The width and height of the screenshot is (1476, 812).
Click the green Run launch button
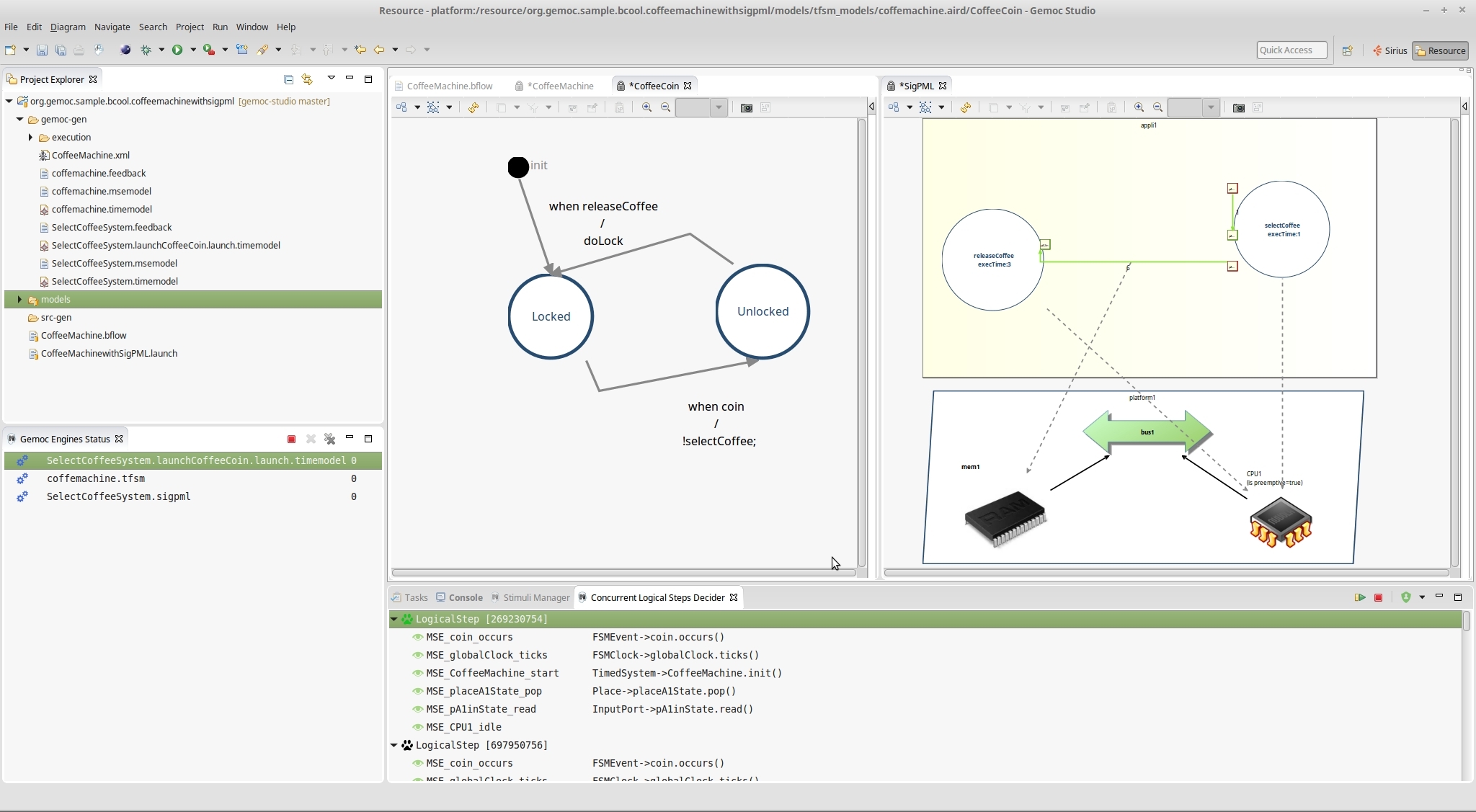(x=177, y=50)
